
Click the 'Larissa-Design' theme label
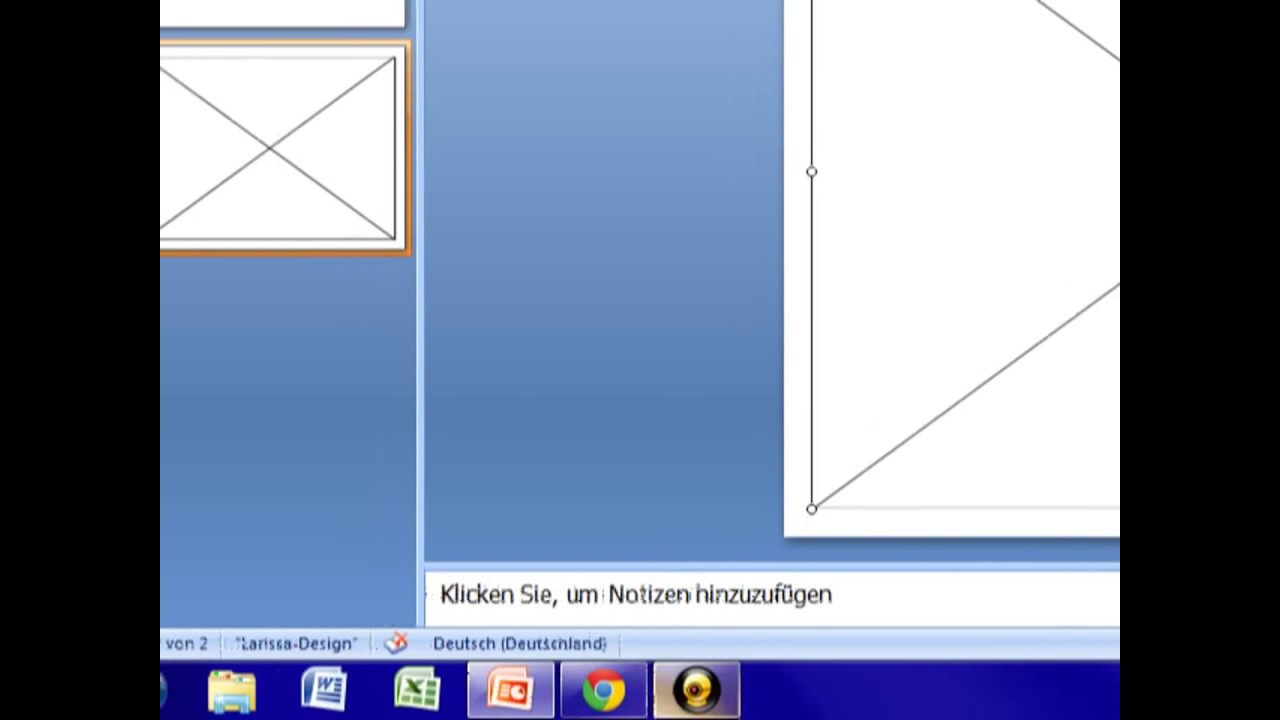click(296, 644)
